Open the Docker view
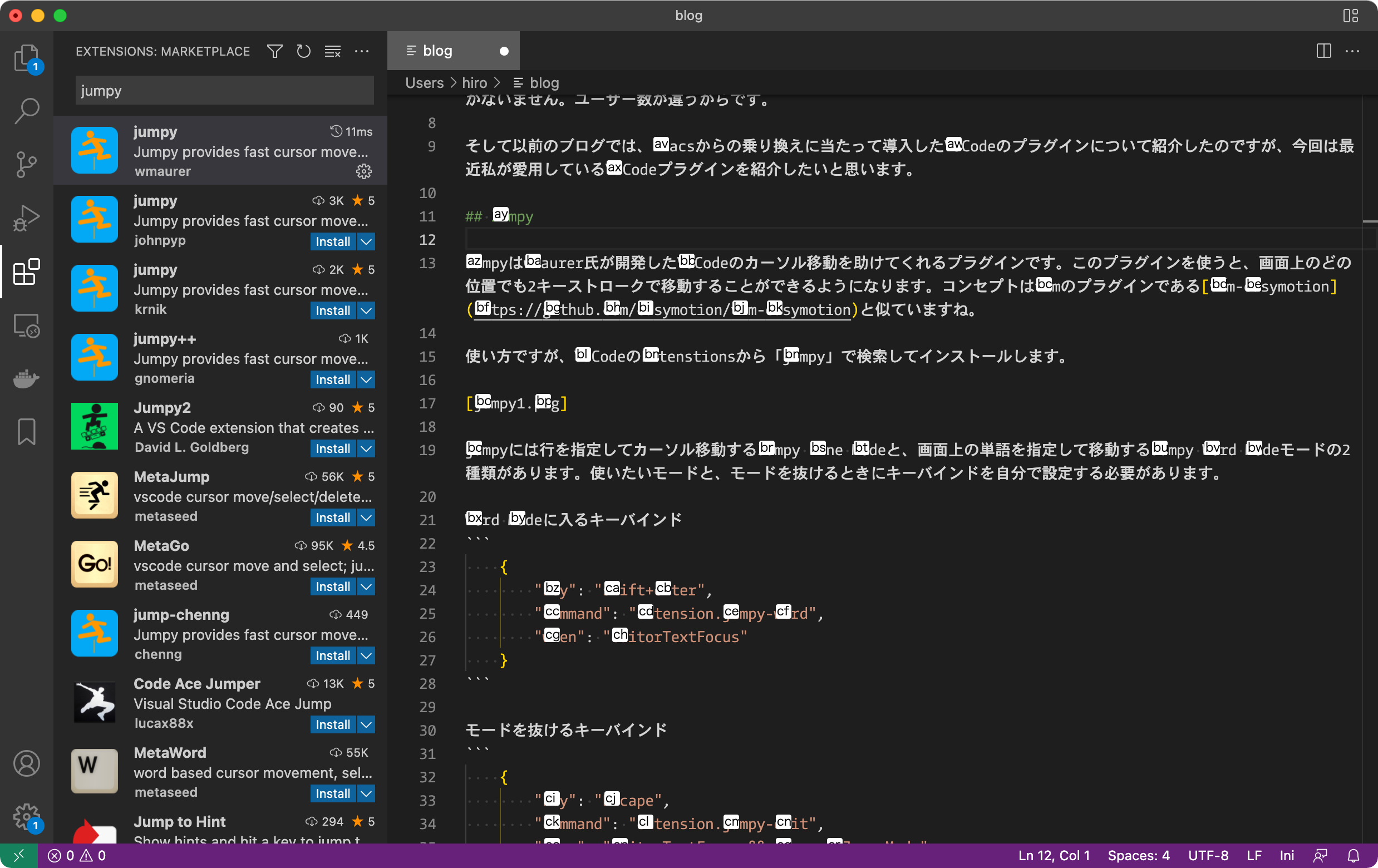1378x868 pixels. click(x=26, y=379)
